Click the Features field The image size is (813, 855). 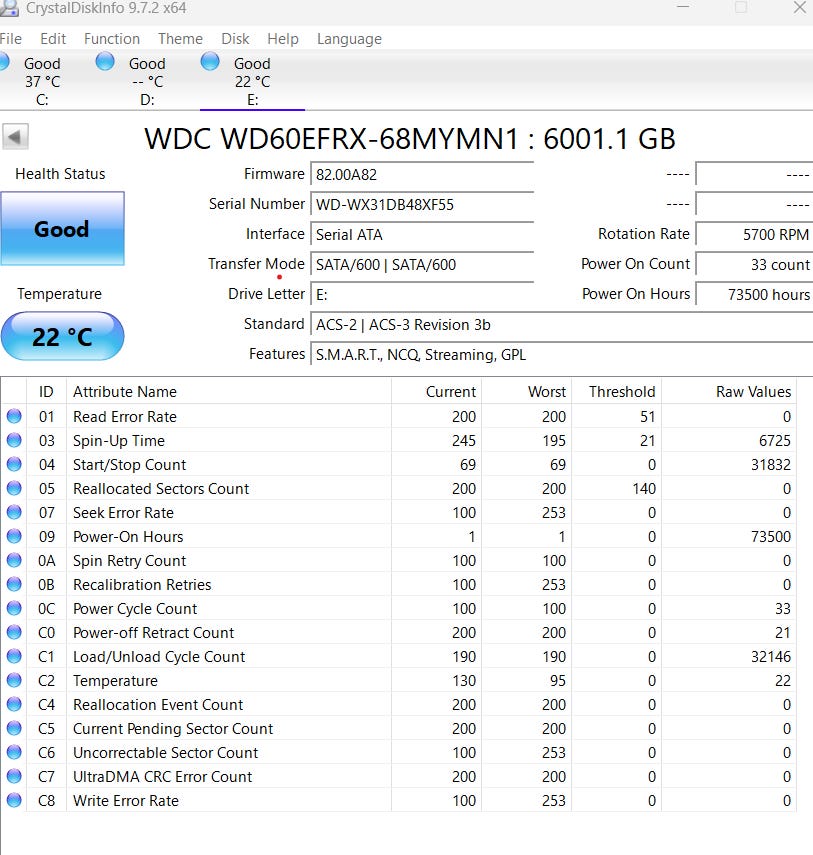[x=562, y=355]
